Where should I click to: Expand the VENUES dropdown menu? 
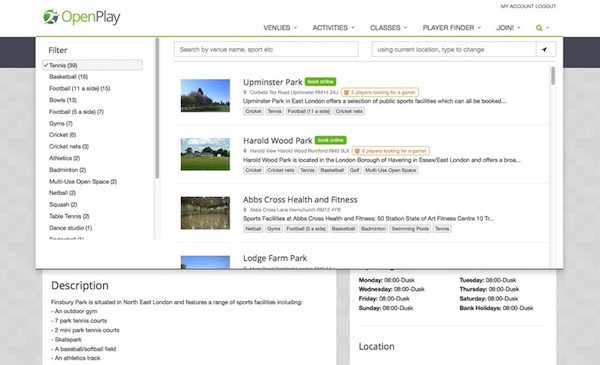[x=280, y=28]
